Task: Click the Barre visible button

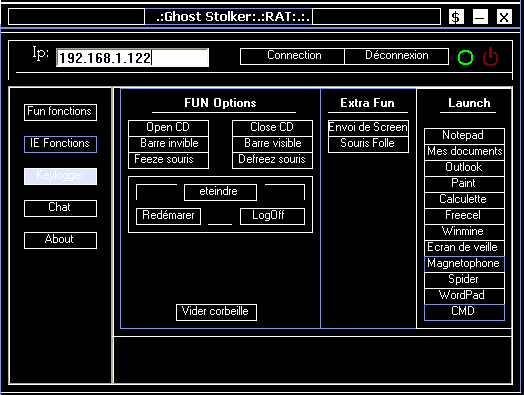Action: tap(272, 144)
